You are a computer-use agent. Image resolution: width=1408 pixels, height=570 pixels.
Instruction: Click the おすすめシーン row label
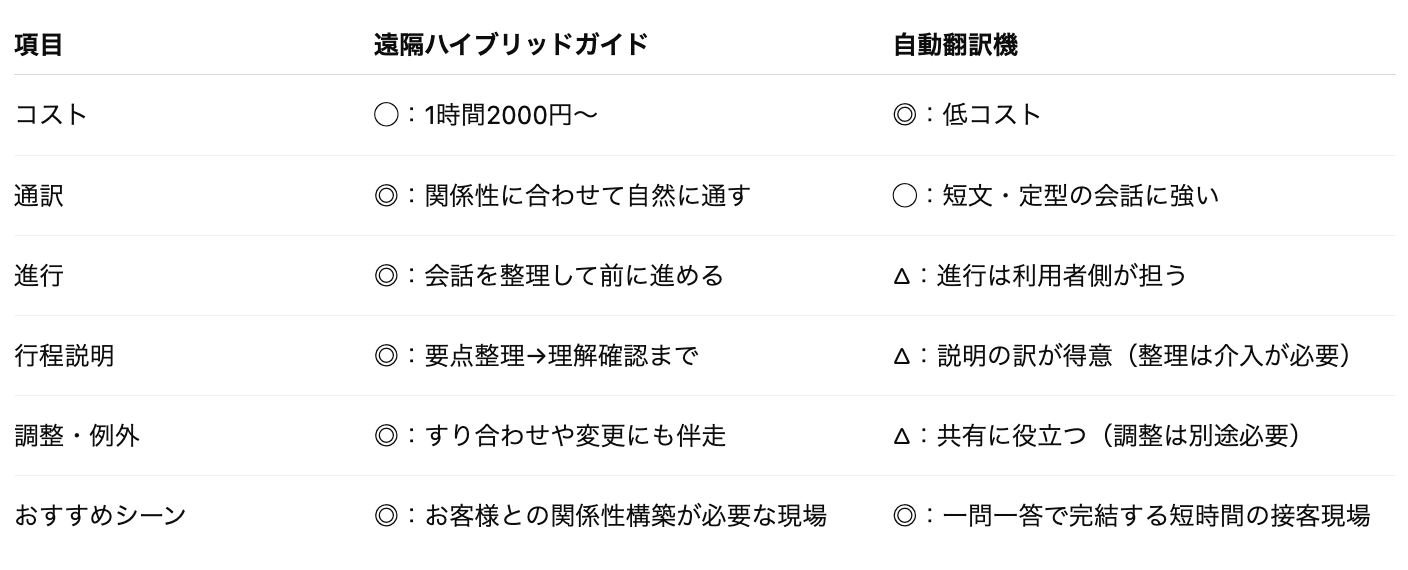pos(100,516)
